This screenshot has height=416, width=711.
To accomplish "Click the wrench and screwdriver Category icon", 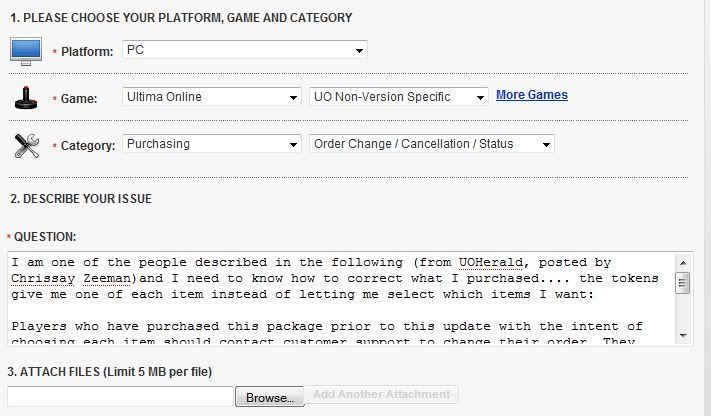I will point(27,146).
